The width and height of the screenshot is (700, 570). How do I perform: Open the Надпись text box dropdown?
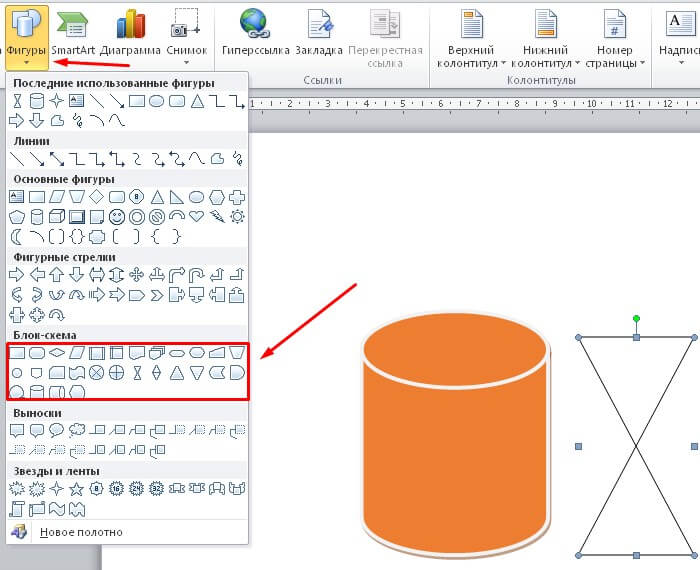tap(679, 37)
